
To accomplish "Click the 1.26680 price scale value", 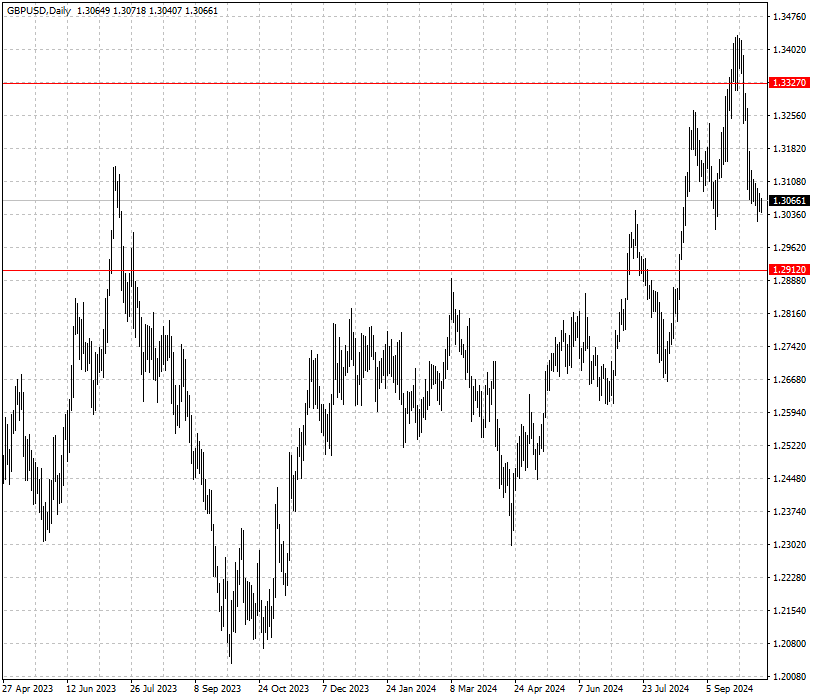I will click(x=789, y=380).
